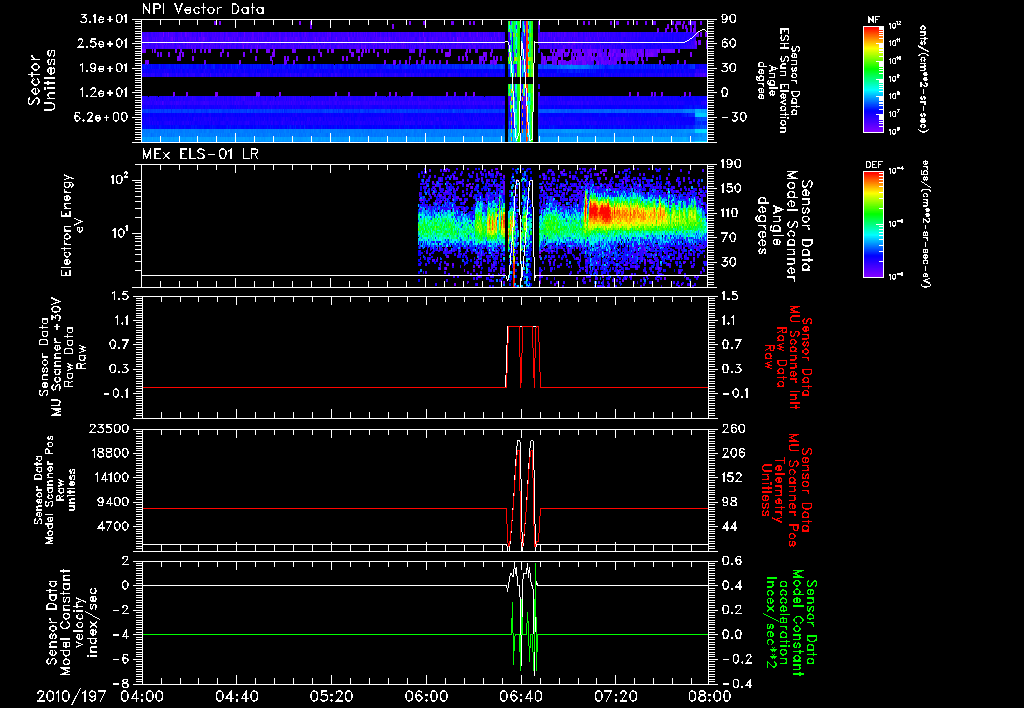The height and width of the screenshot is (708, 1024).
Task: Click the 206 telemetry tick label
Action: [x=731, y=453]
